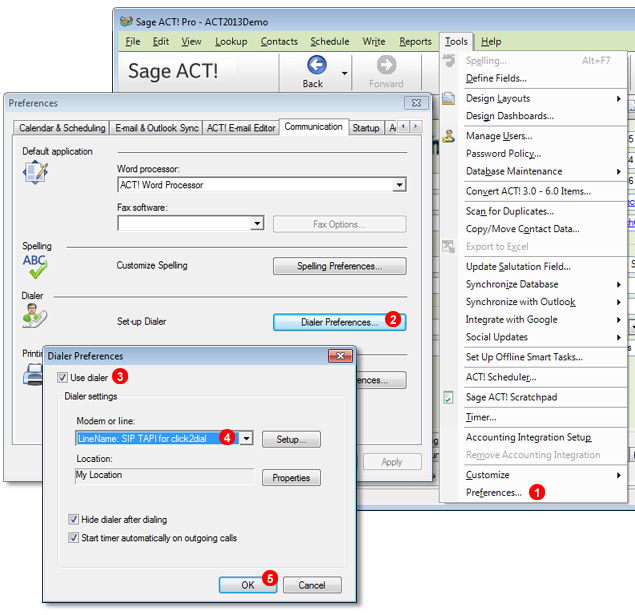Disable Start timer automatically on outgoing calls
This screenshot has height=615, width=635.
74,538
